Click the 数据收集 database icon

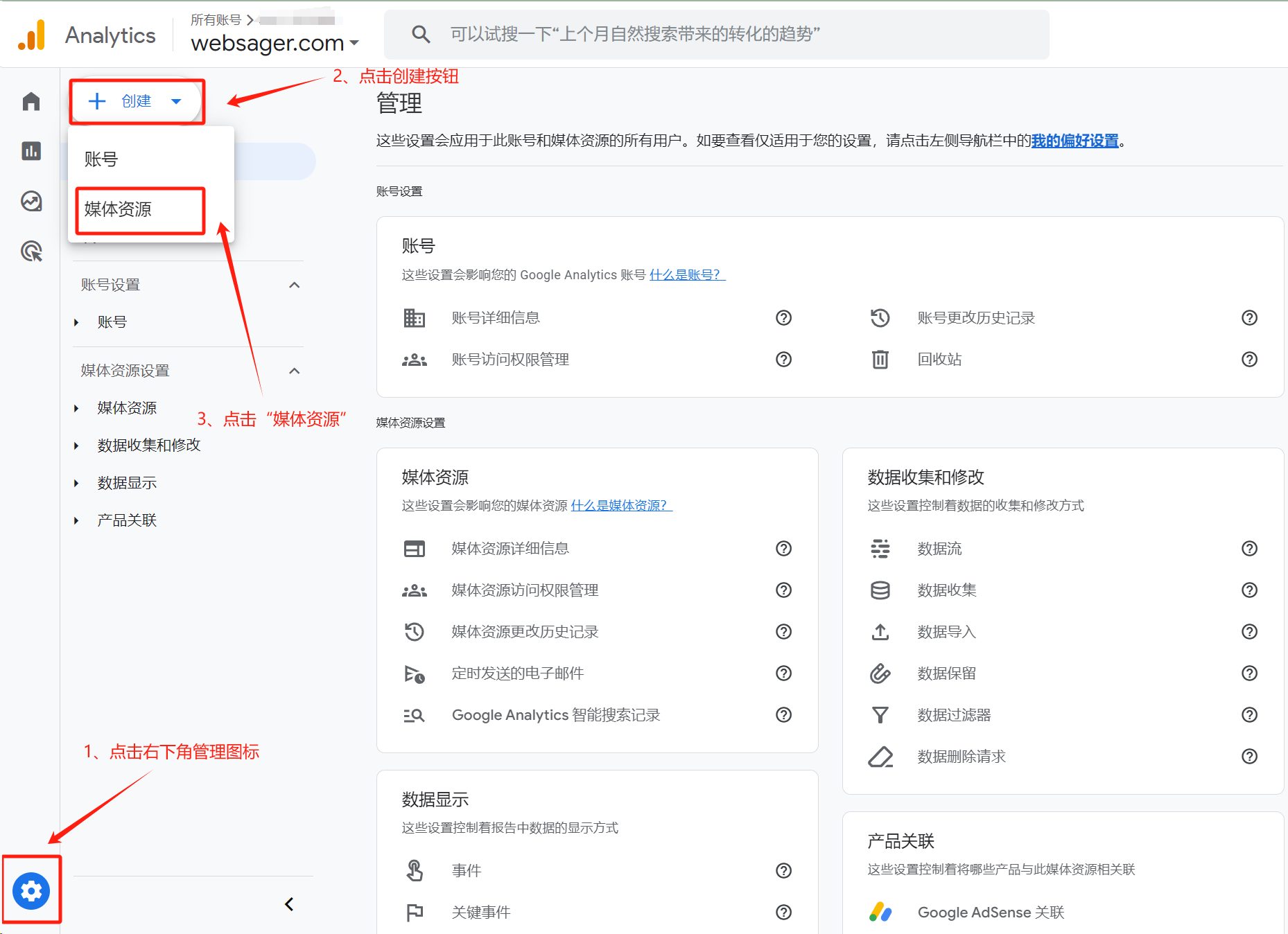(x=880, y=590)
